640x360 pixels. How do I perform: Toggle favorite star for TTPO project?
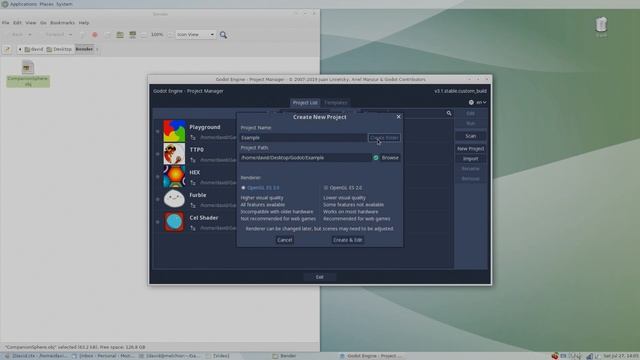click(158, 154)
